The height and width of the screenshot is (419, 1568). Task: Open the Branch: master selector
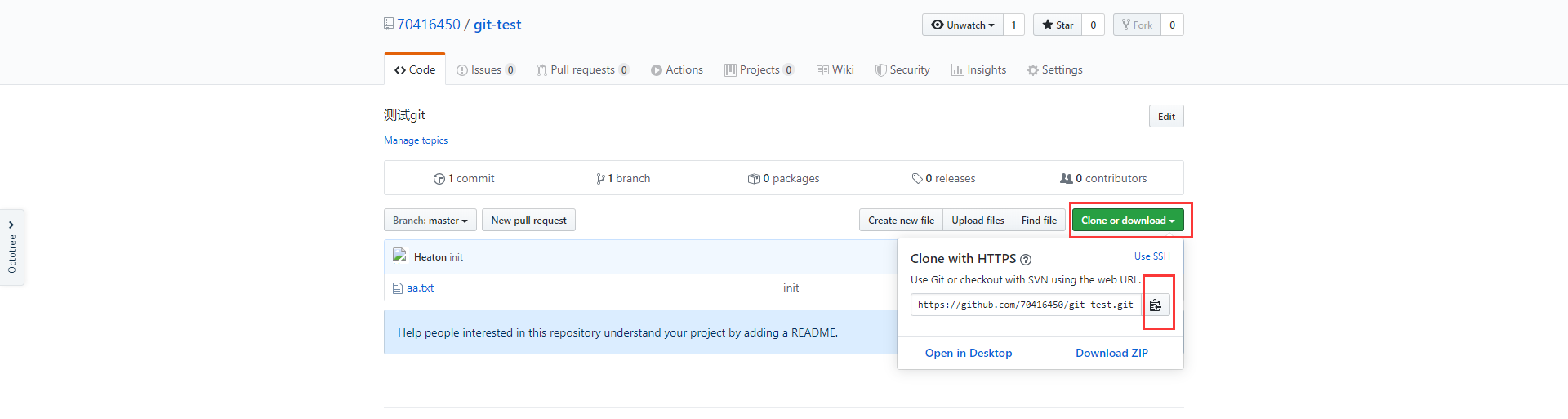[x=430, y=221]
